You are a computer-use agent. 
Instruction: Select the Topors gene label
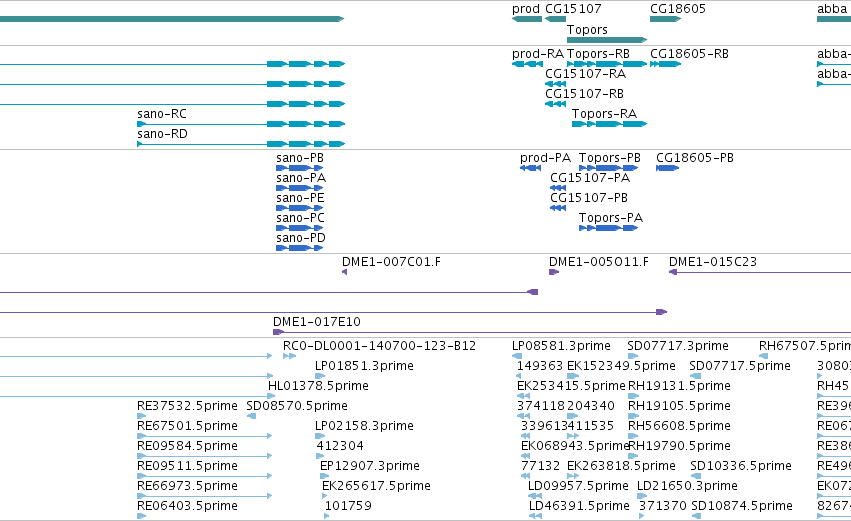click(587, 30)
